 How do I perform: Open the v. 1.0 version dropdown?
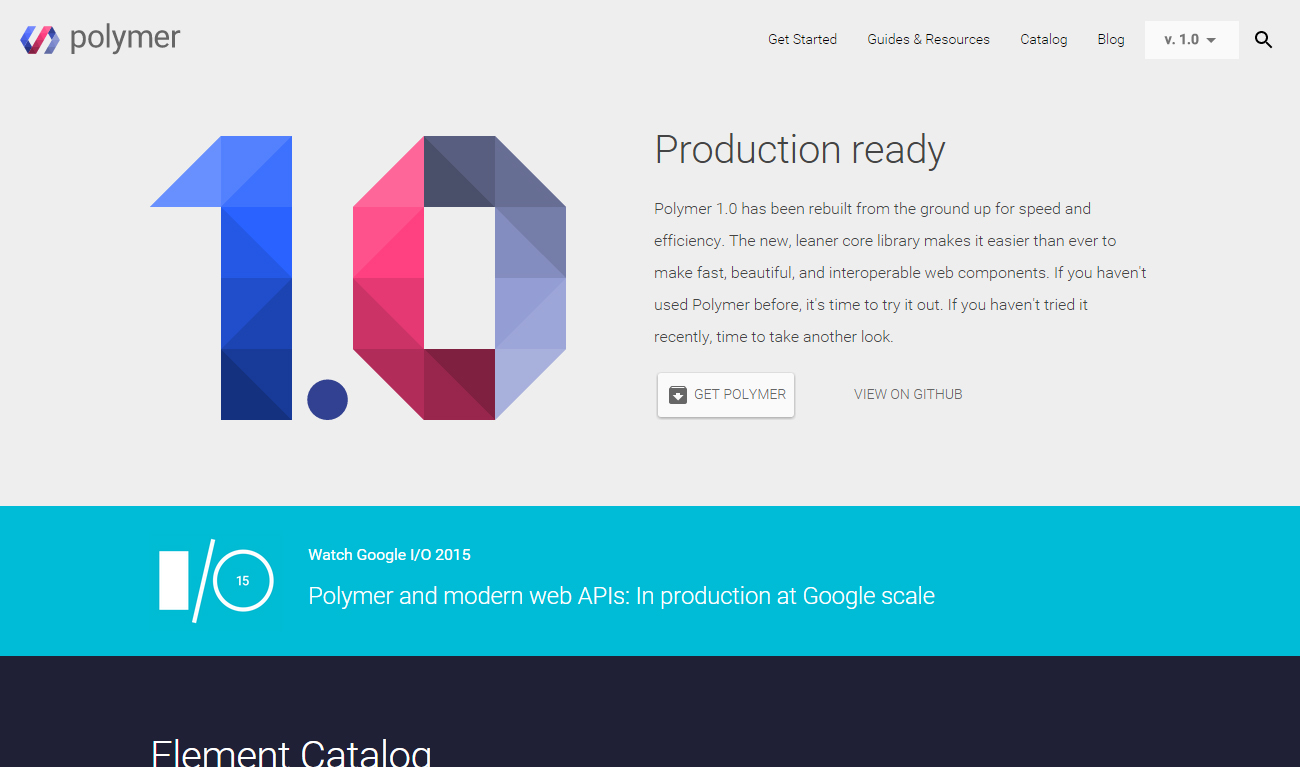click(x=1191, y=40)
